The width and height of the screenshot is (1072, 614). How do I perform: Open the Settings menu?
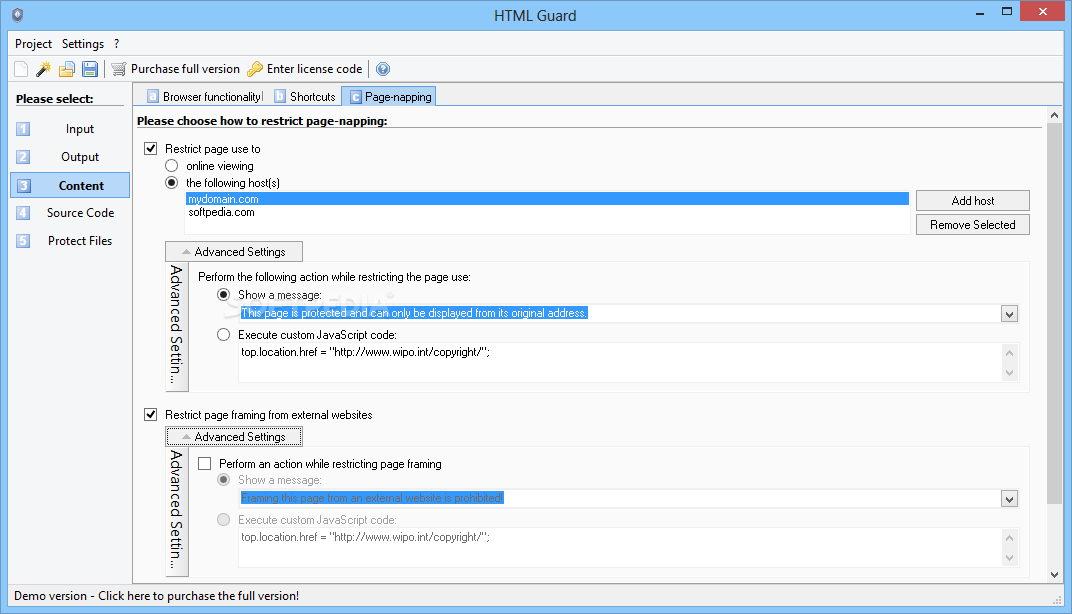tap(83, 44)
